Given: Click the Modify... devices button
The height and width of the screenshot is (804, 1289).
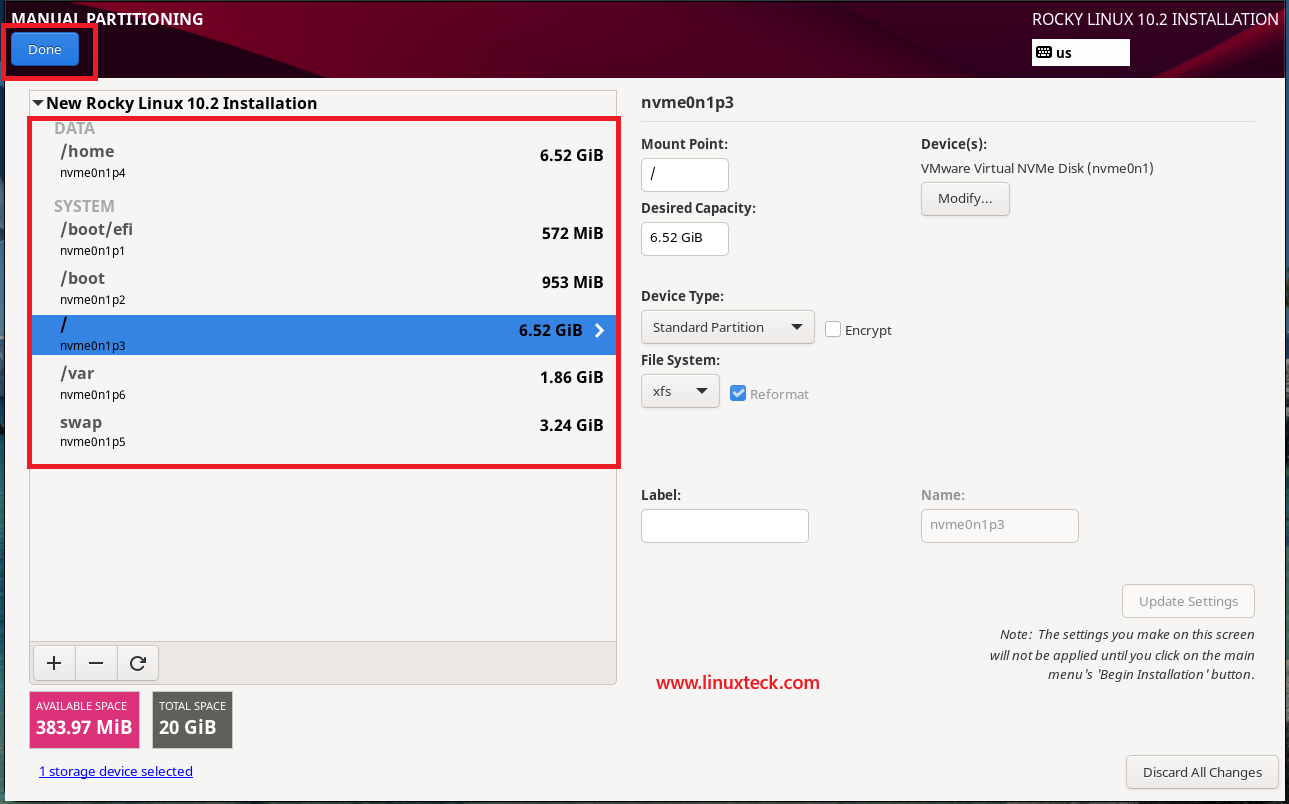Looking at the screenshot, I should coord(965,198).
